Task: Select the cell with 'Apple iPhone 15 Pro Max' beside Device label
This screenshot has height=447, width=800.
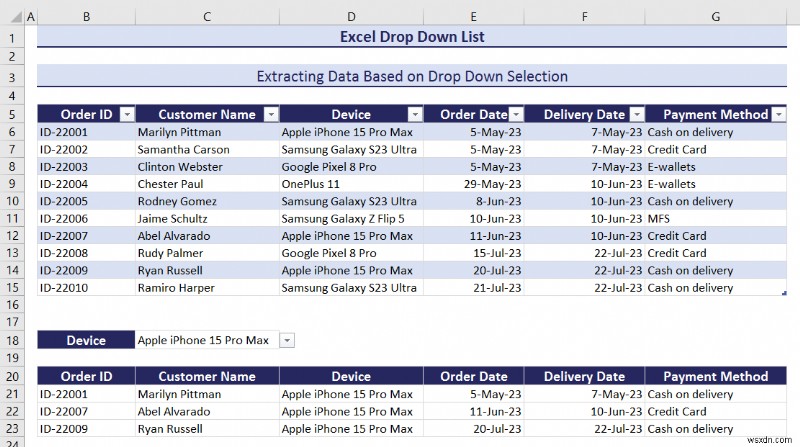Action: coord(207,340)
